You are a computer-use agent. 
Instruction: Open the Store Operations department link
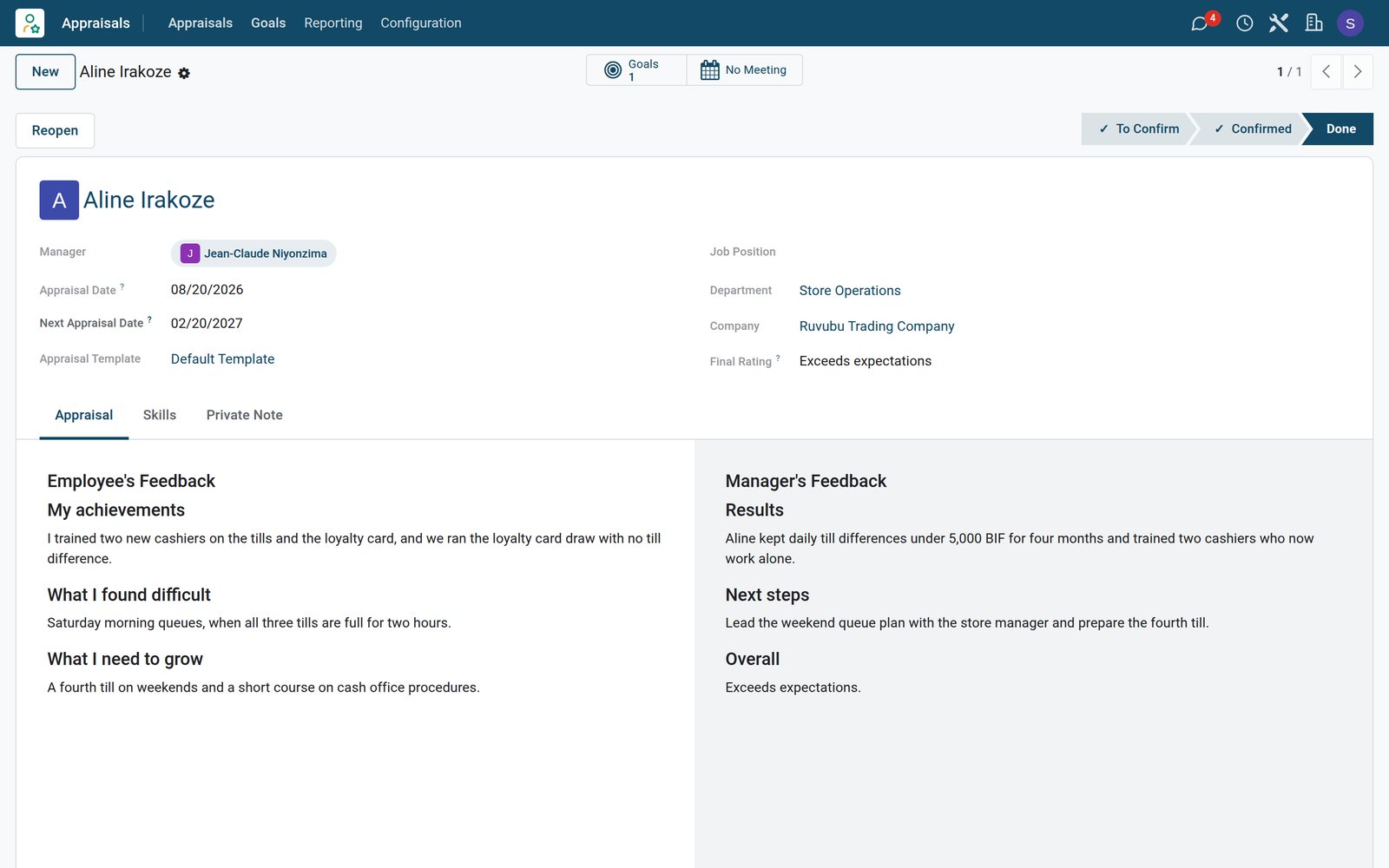click(x=850, y=291)
